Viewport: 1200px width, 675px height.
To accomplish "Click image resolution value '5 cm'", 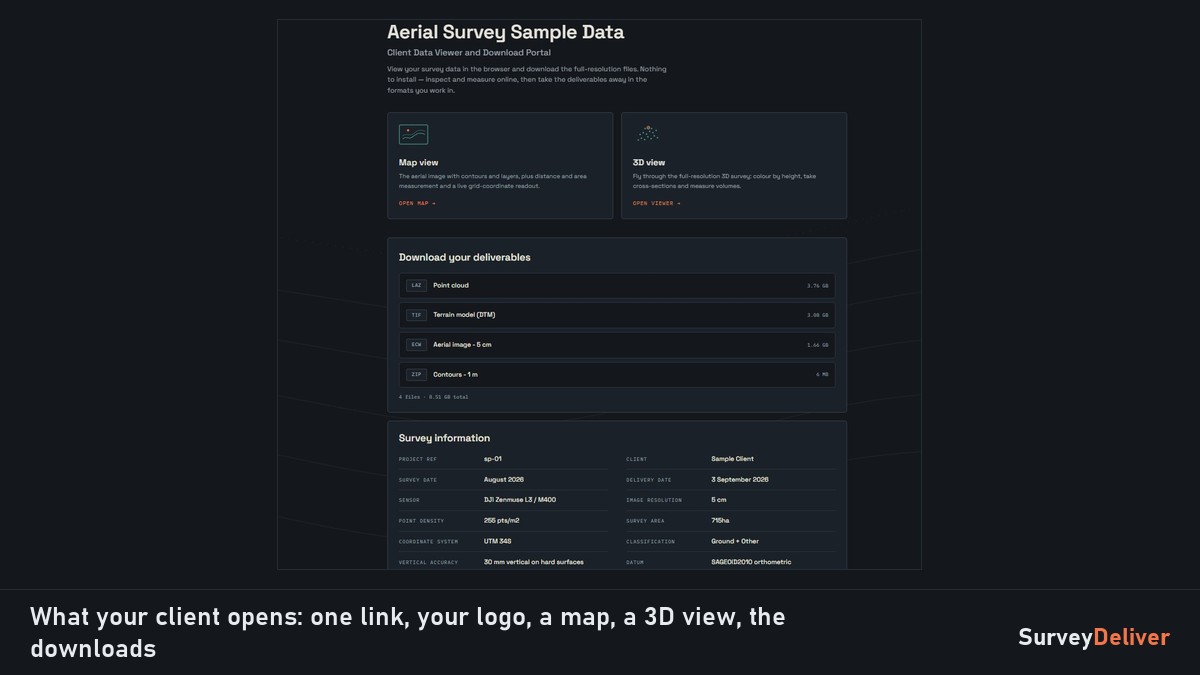I will point(719,500).
